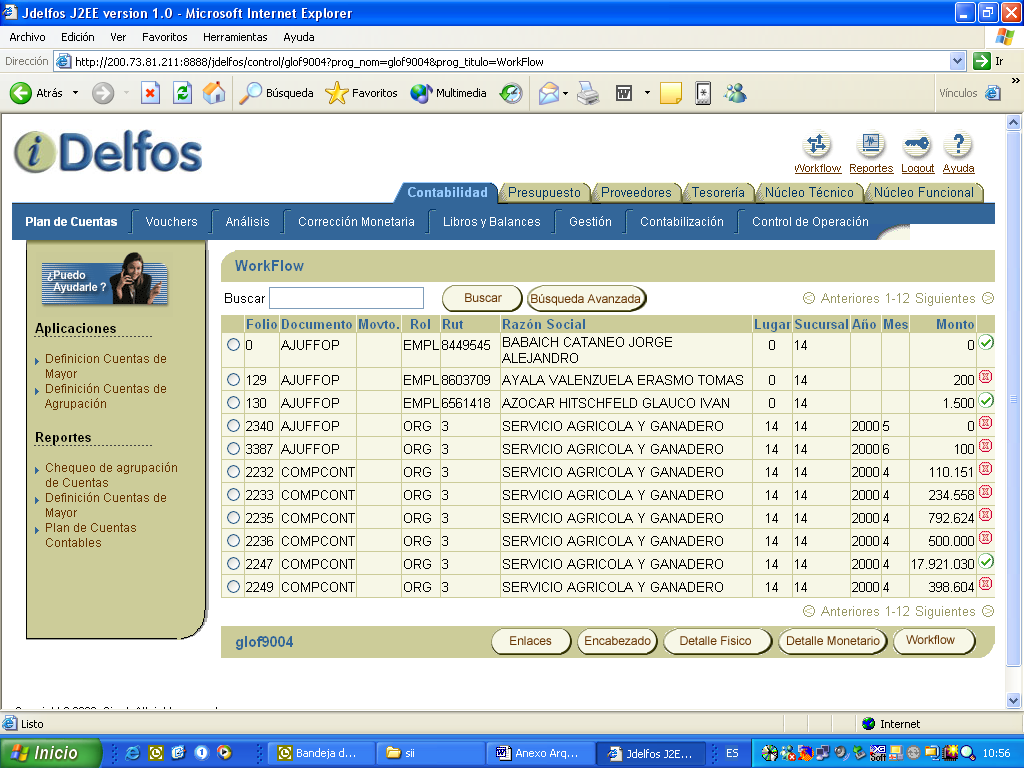1024x768 pixels.
Task: Click the Encabezado button
Action: click(x=616, y=641)
